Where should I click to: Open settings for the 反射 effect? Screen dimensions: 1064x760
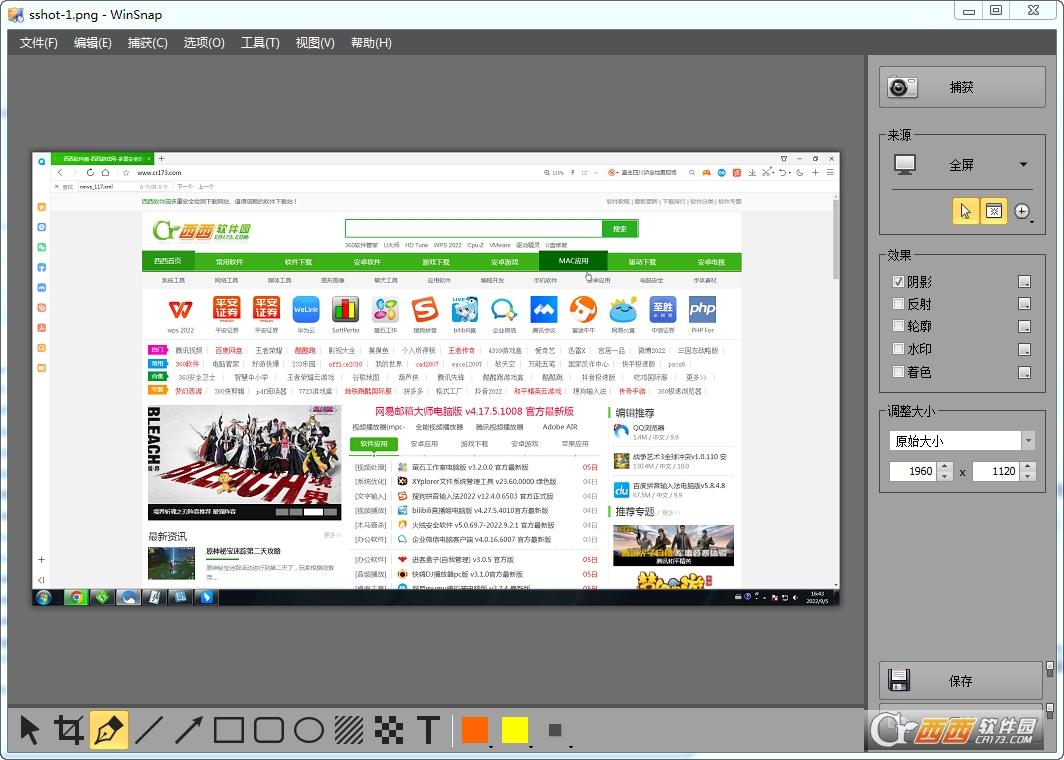coord(1025,304)
